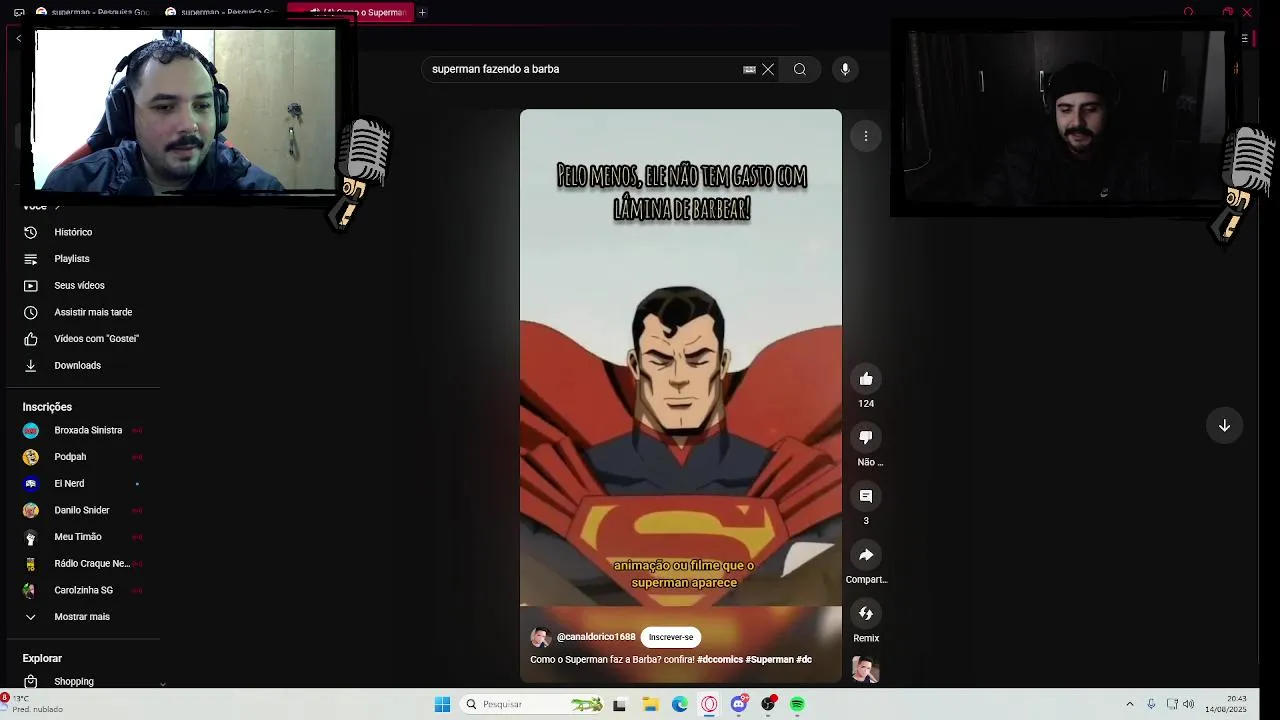Open Microsoft Edge from the taskbar
The height and width of the screenshot is (720, 1280).
pyautogui.click(x=680, y=704)
